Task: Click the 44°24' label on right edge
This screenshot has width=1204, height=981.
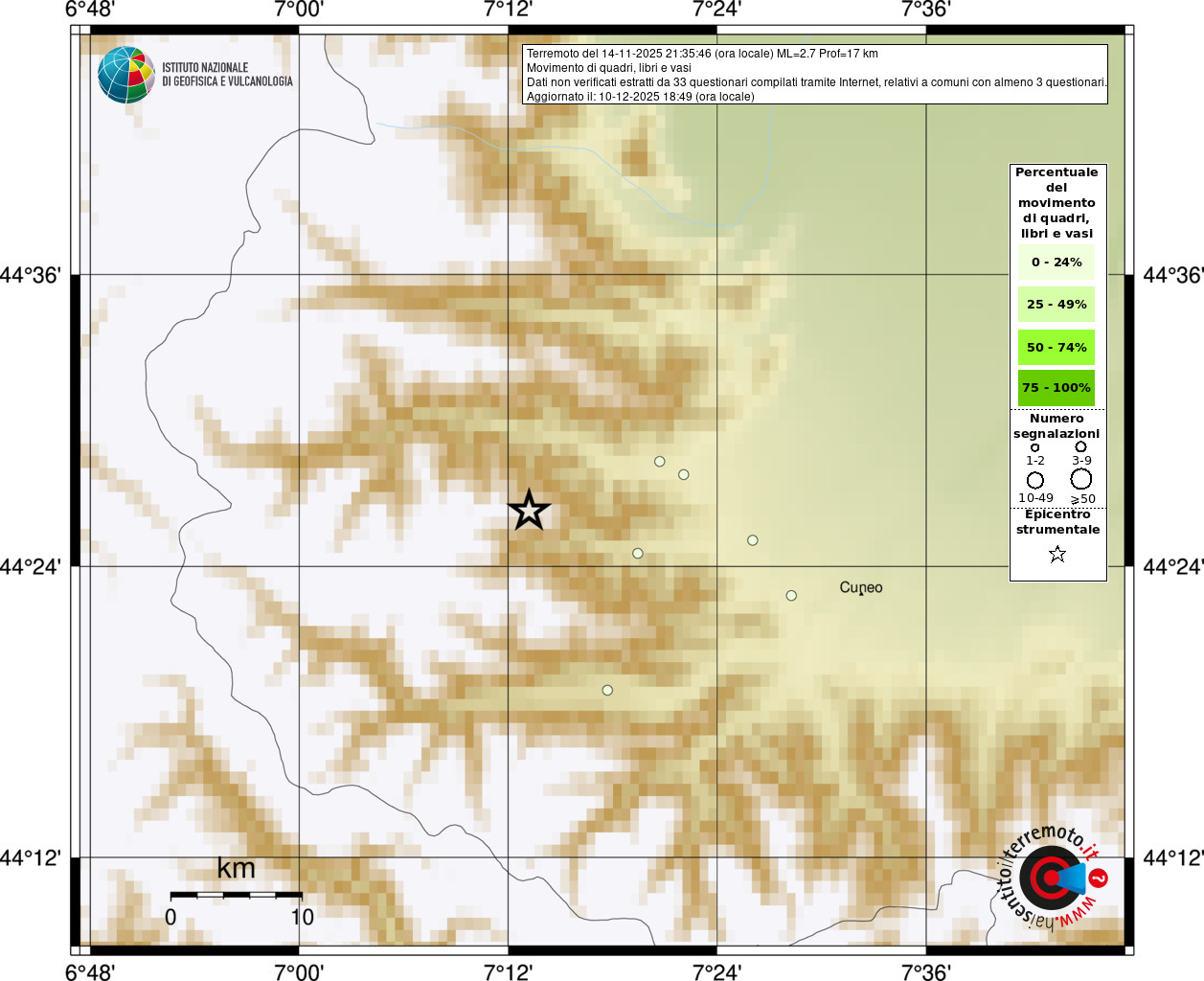Action: tap(1173, 567)
